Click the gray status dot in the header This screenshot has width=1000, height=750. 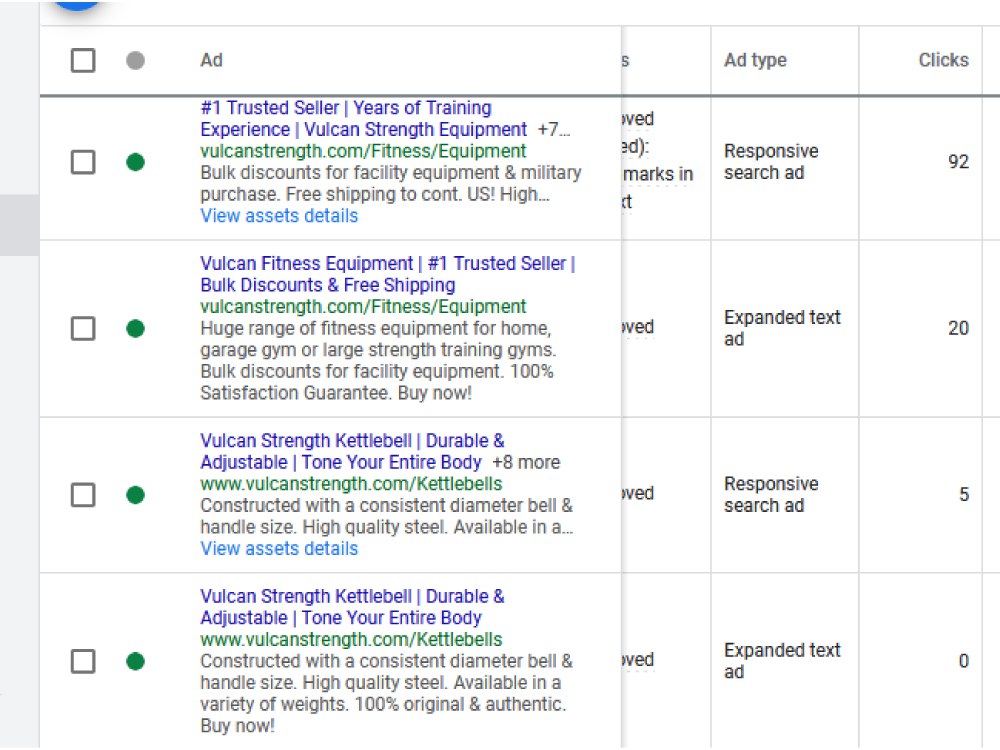pos(135,61)
